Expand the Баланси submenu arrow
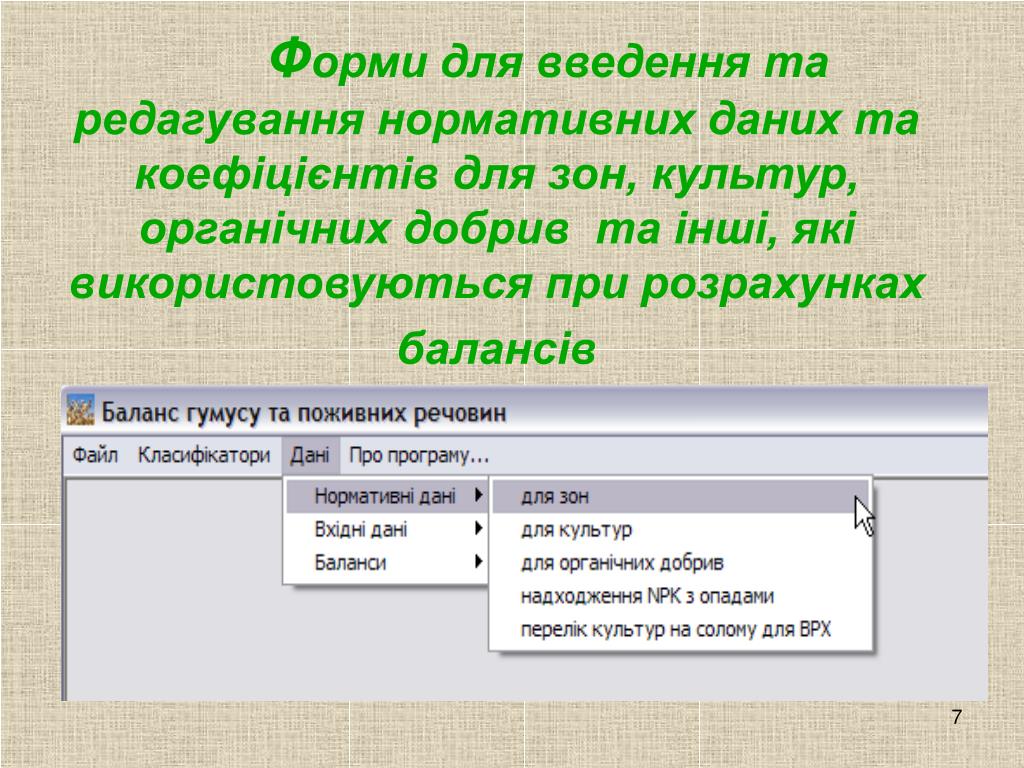This screenshot has height=768, width=1024. coord(479,561)
